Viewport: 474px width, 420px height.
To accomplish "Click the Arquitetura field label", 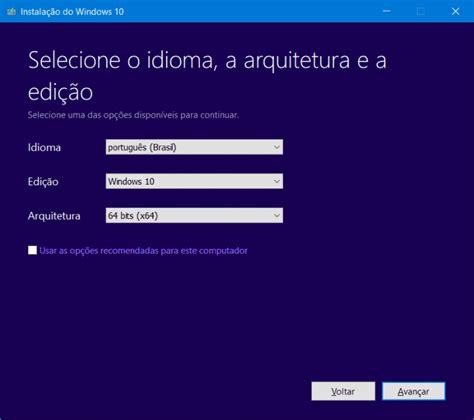I will point(54,216).
